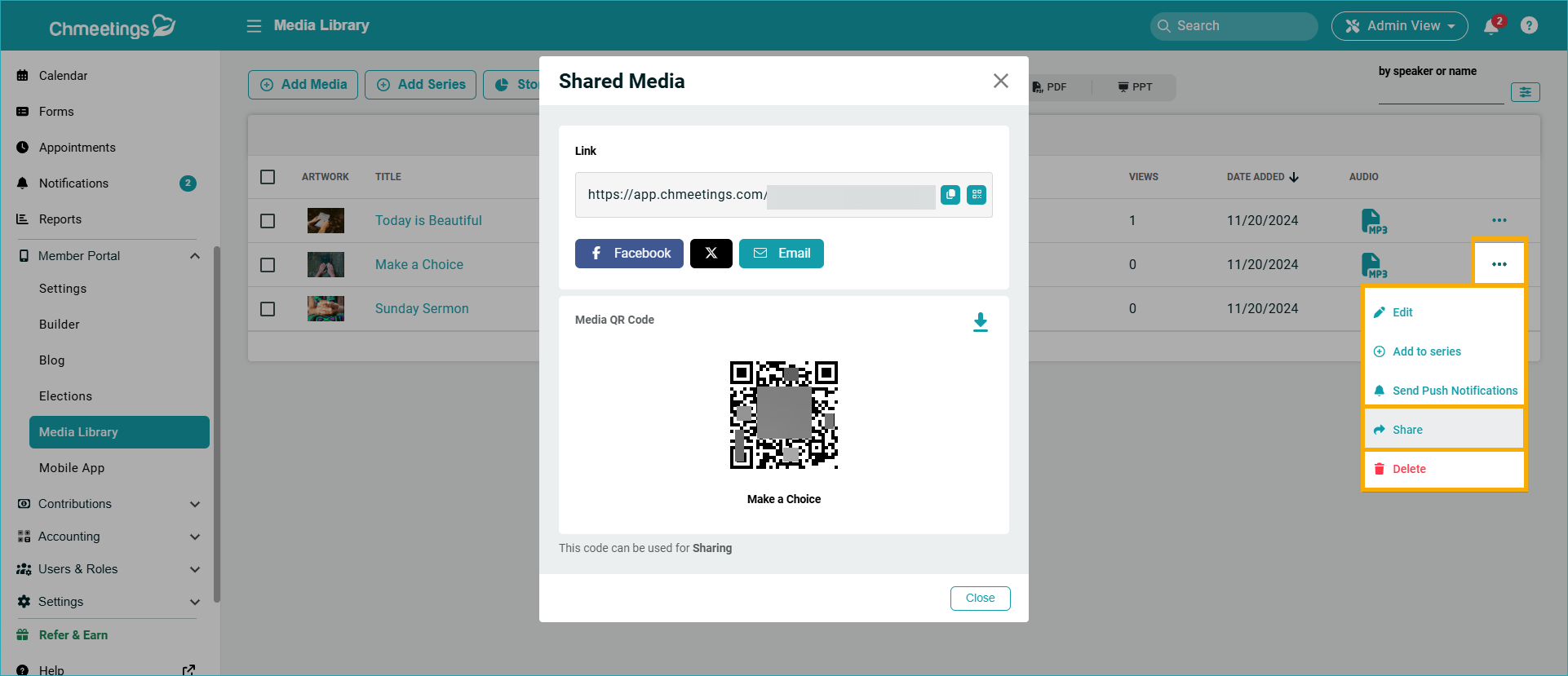Open Mobile App in sidebar
Viewport: 1568px width, 676px height.
[x=72, y=468]
